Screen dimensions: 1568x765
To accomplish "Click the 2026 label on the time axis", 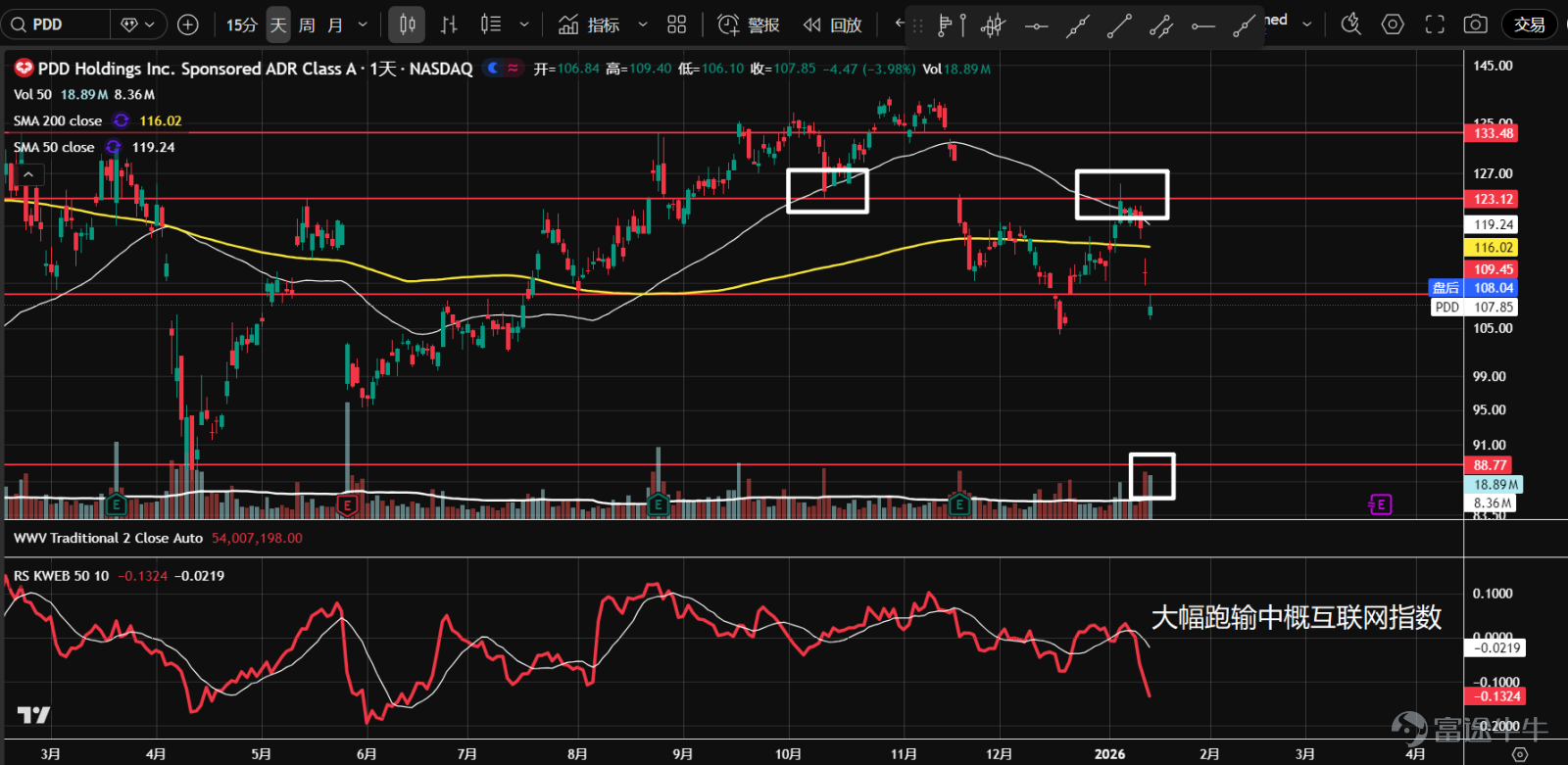I will pyautogui.click(x=1109, y=754).
